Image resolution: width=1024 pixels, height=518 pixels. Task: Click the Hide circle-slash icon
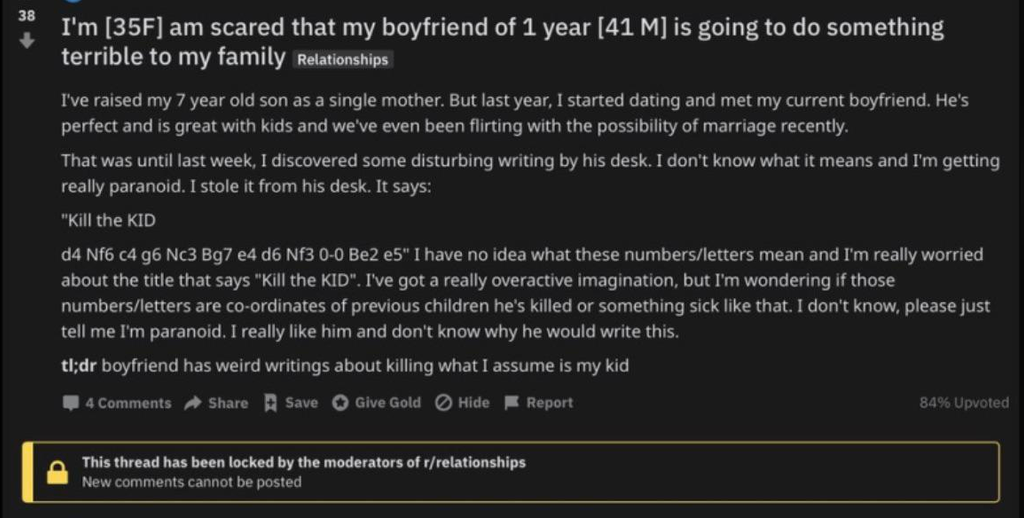coord(443,403)
